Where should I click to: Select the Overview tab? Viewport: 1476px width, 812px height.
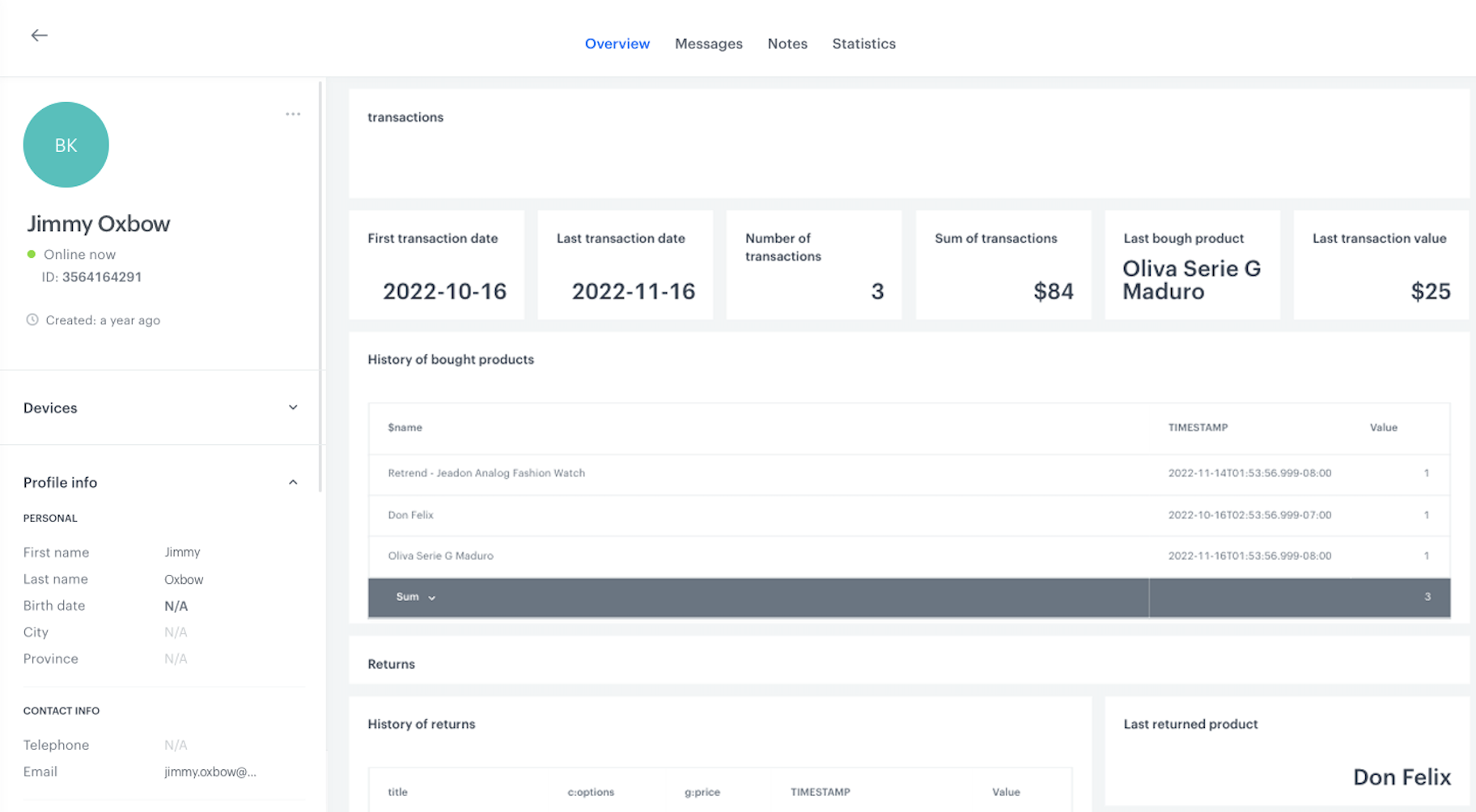click(x=617, y=44)
